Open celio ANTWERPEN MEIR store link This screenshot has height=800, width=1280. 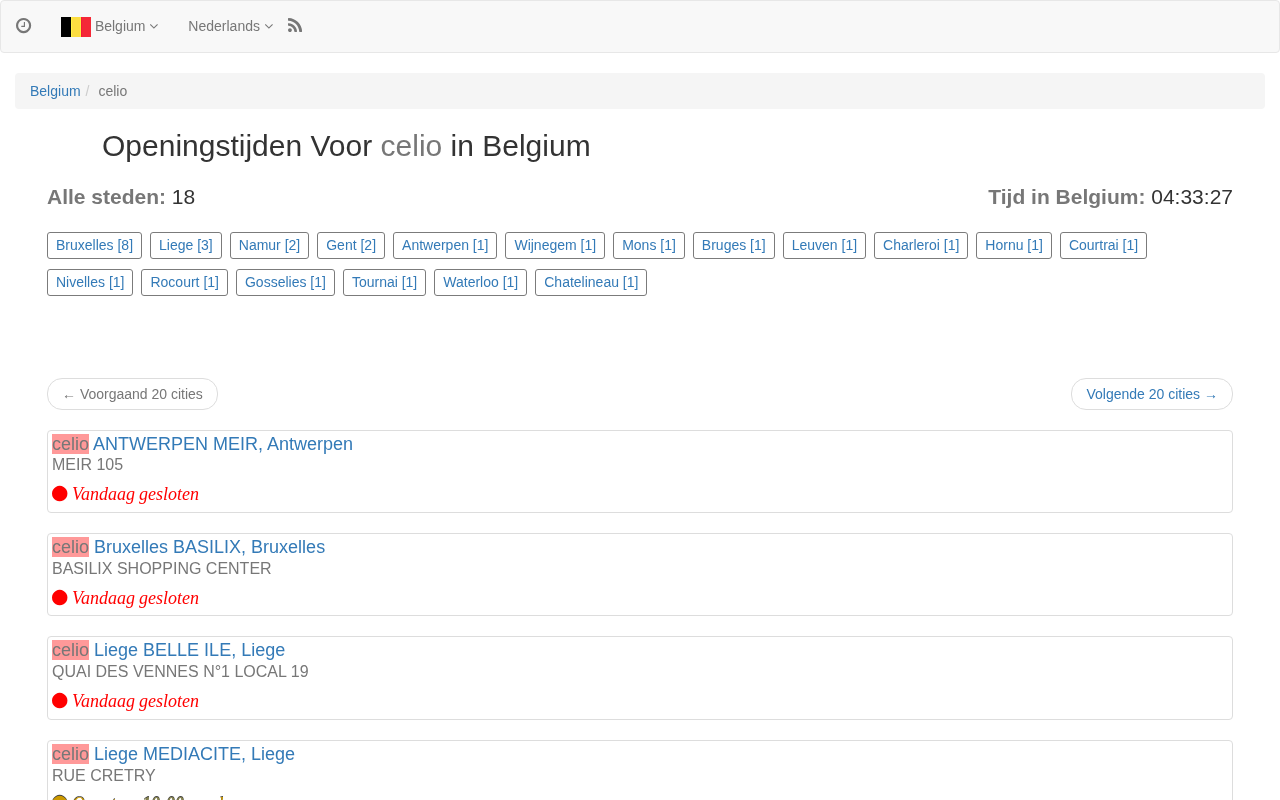point(202,444)
